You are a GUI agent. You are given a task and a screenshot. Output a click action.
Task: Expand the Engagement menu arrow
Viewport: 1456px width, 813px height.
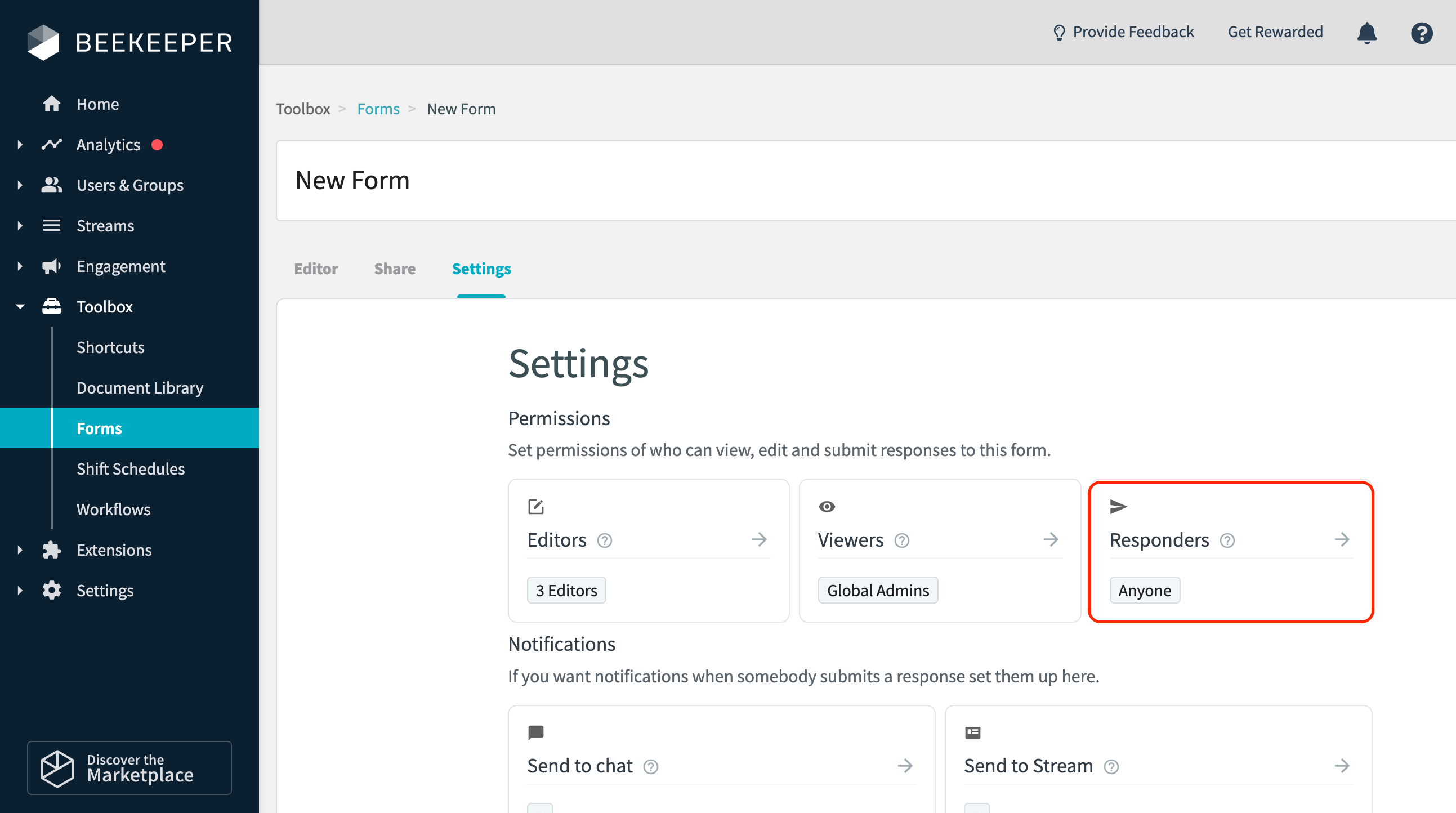click(20, 266)
